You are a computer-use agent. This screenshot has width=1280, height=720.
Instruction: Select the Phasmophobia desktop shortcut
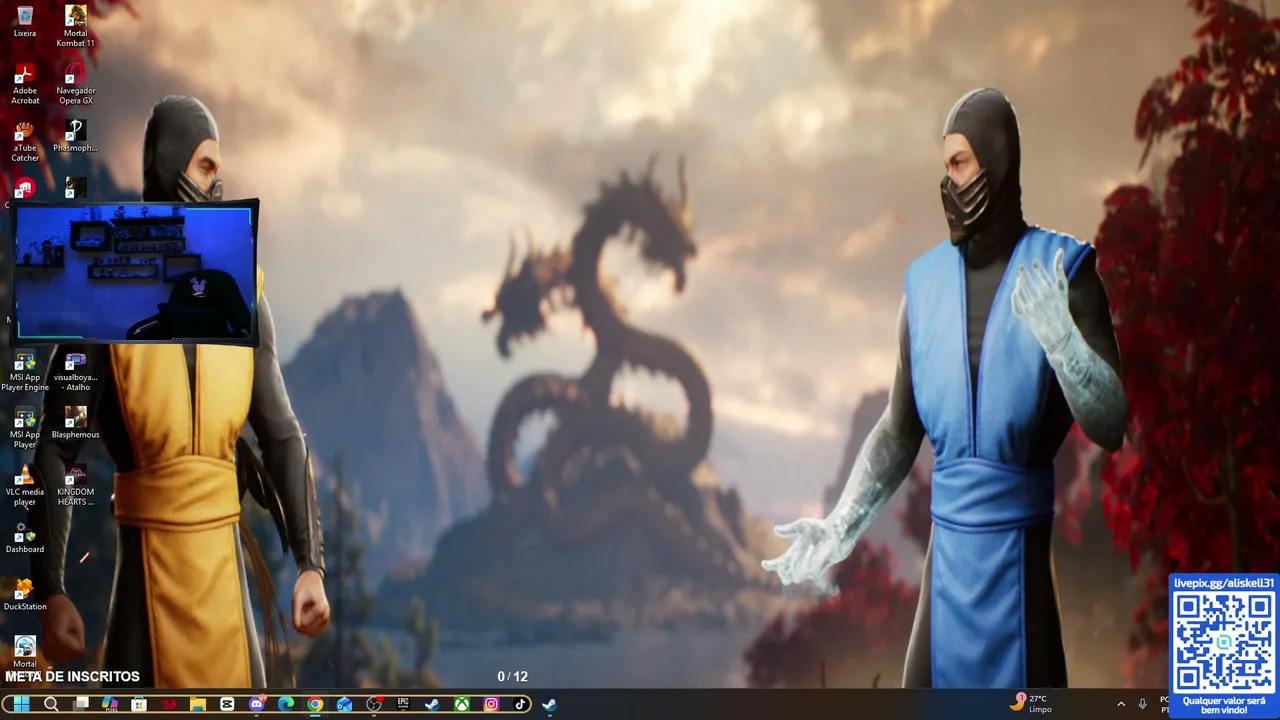tap(75, 136)
